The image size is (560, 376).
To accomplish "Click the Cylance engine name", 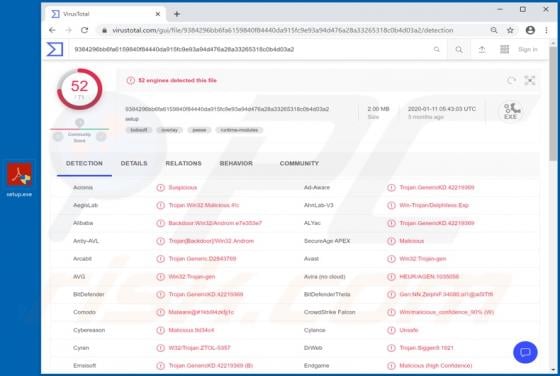I will 314,330.
